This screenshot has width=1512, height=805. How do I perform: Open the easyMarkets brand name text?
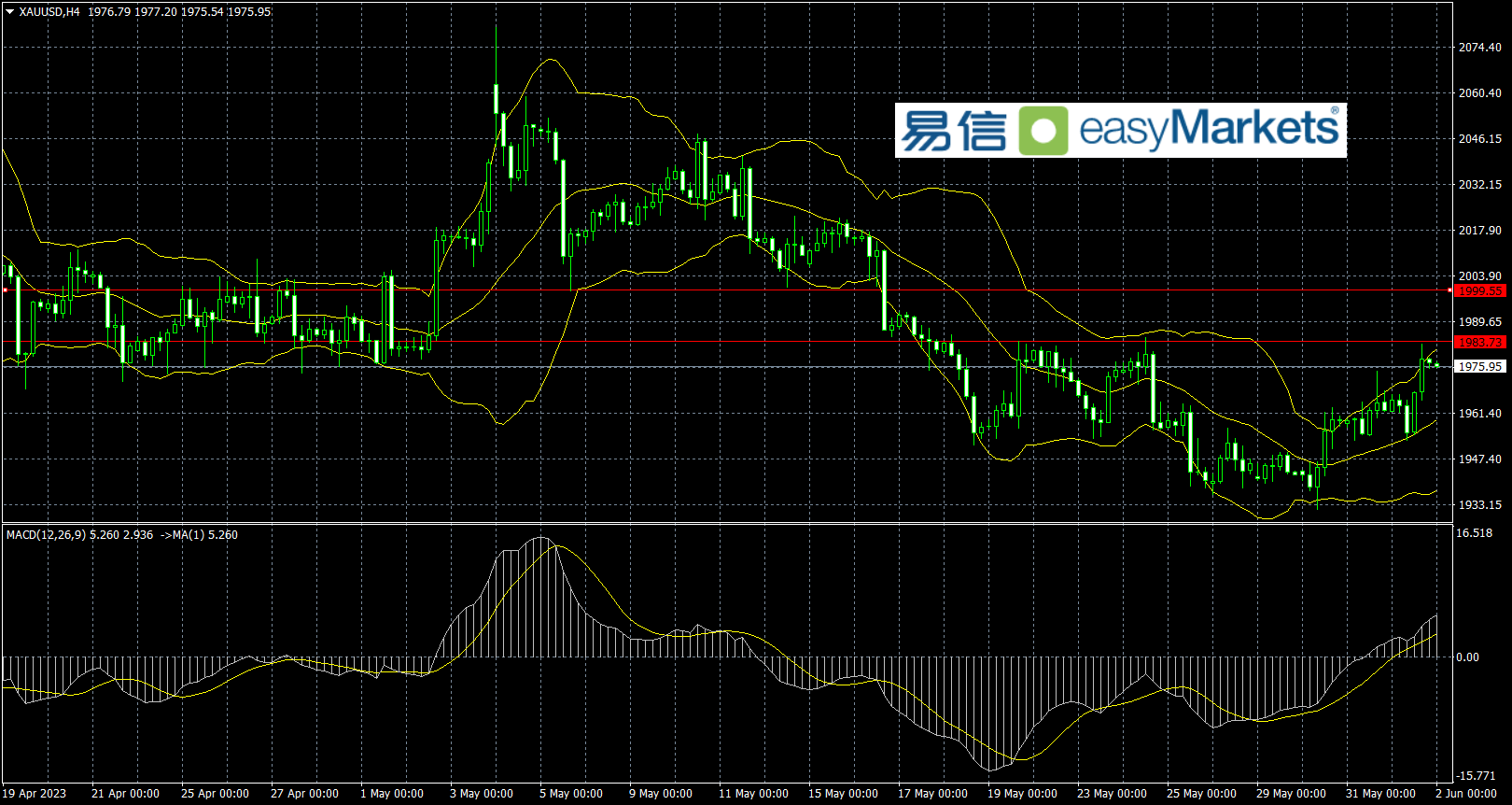(1209, 129)
